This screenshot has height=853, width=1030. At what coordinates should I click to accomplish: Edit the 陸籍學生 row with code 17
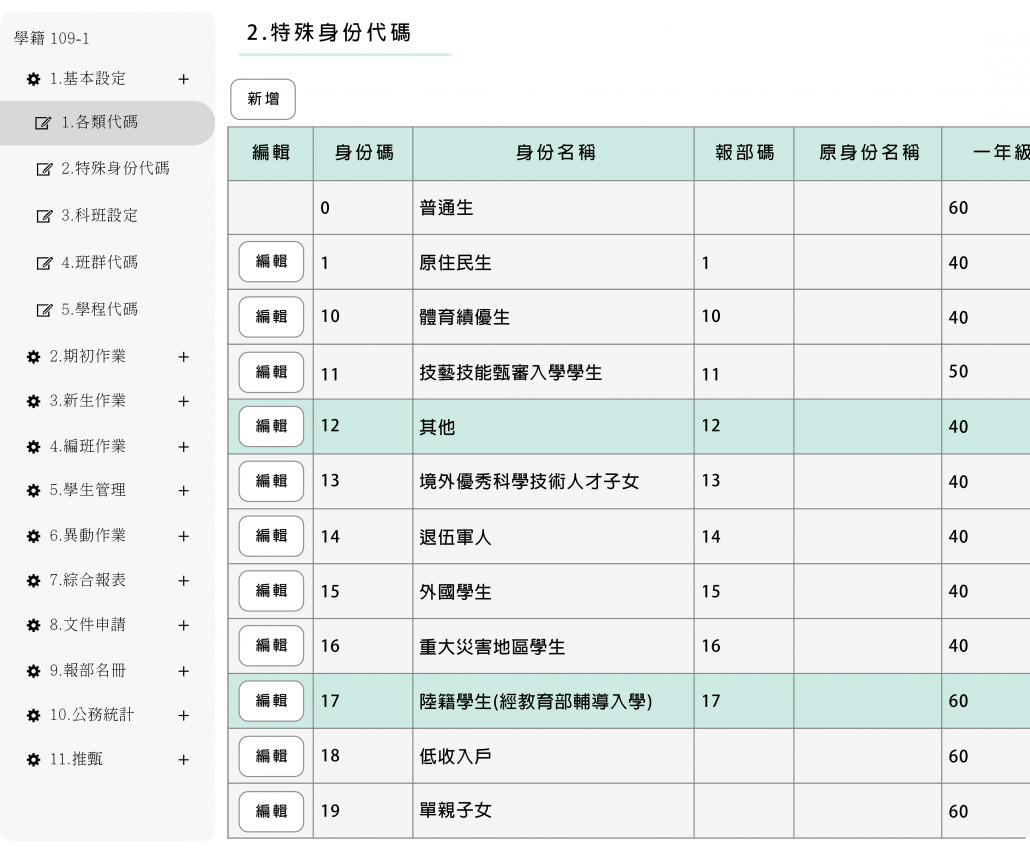tap(271, 701)
